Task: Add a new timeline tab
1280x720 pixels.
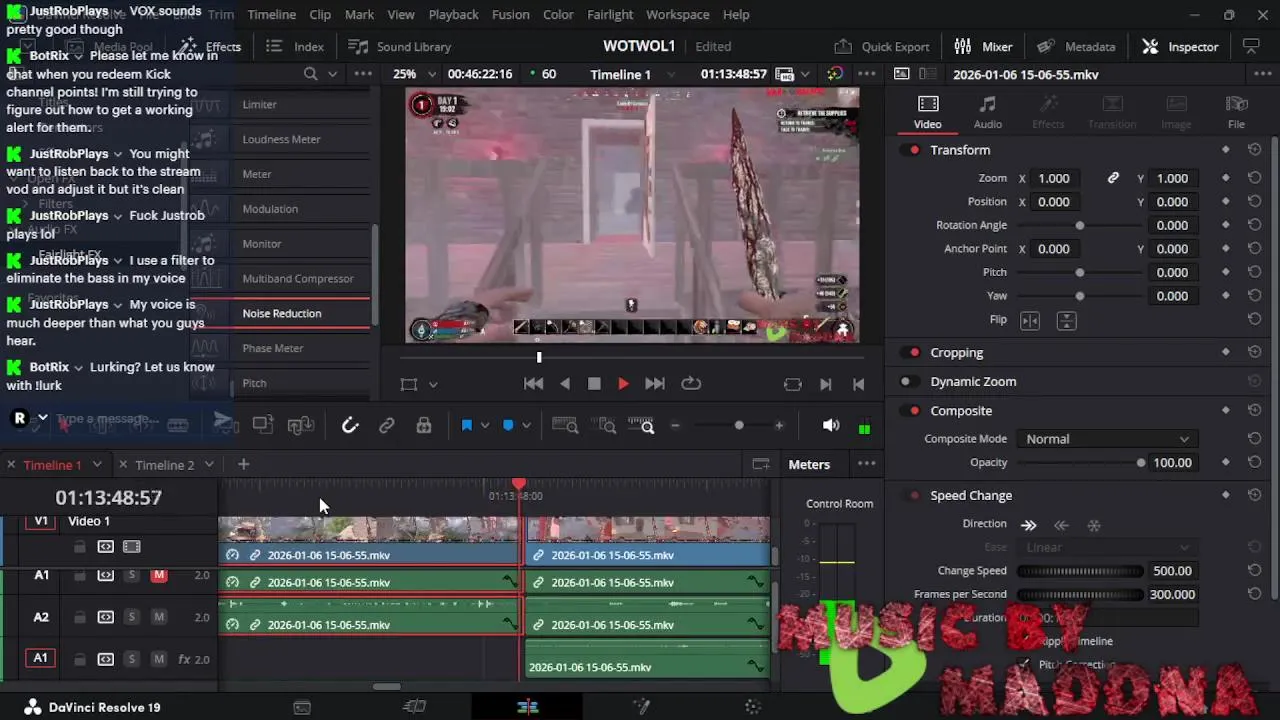Action: pyautogui.click(x=243, y=464)
